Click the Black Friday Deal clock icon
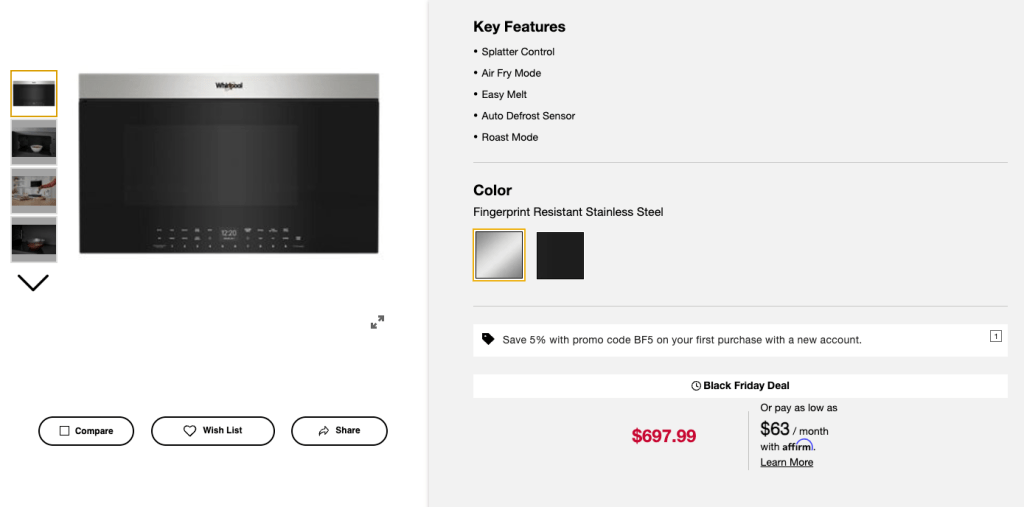Screen dimensions: 1024x507 click(696, 386)
